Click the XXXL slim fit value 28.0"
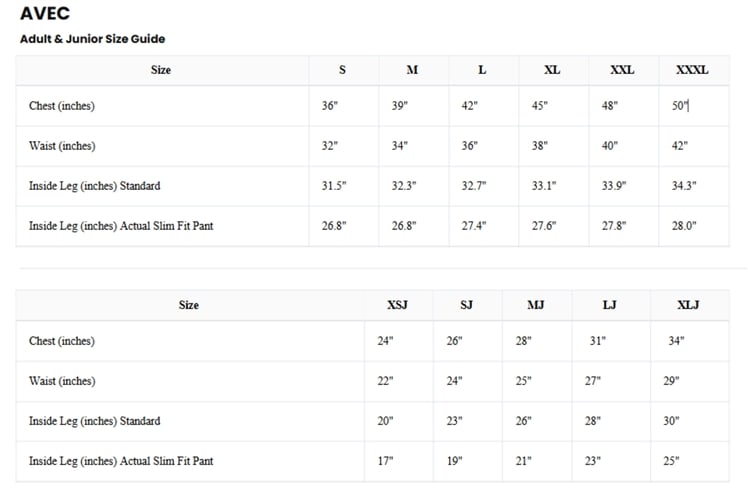 [684, 226]
